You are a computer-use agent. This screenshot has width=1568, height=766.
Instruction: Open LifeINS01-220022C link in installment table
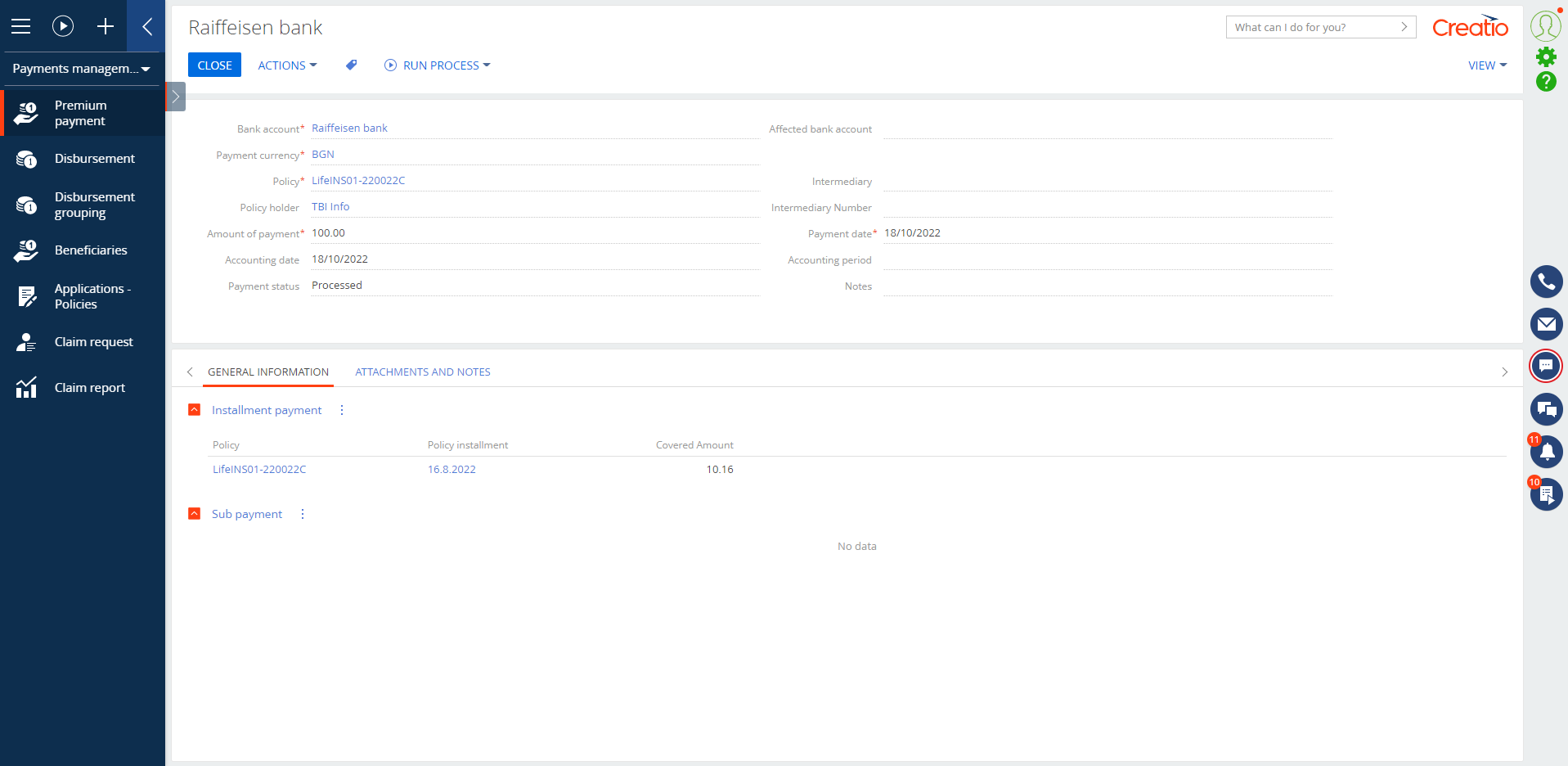[259, 470]
